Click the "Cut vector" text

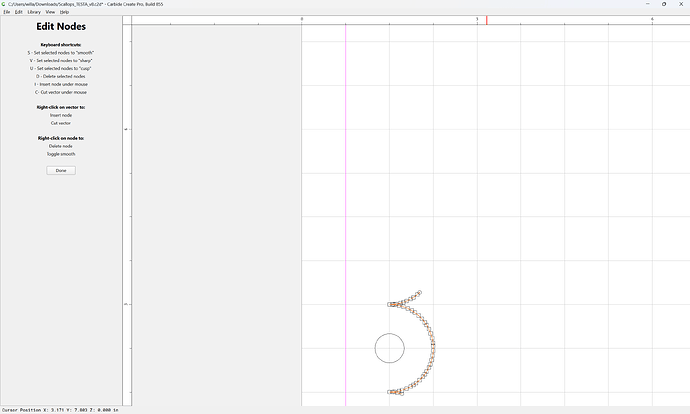pos(61,123)
